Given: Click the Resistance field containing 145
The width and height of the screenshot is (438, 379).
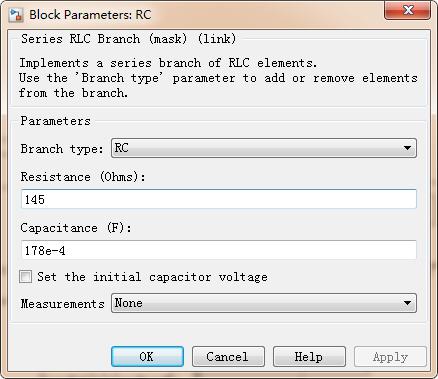Looking at the screenshot, I should [x=219, y=199].
